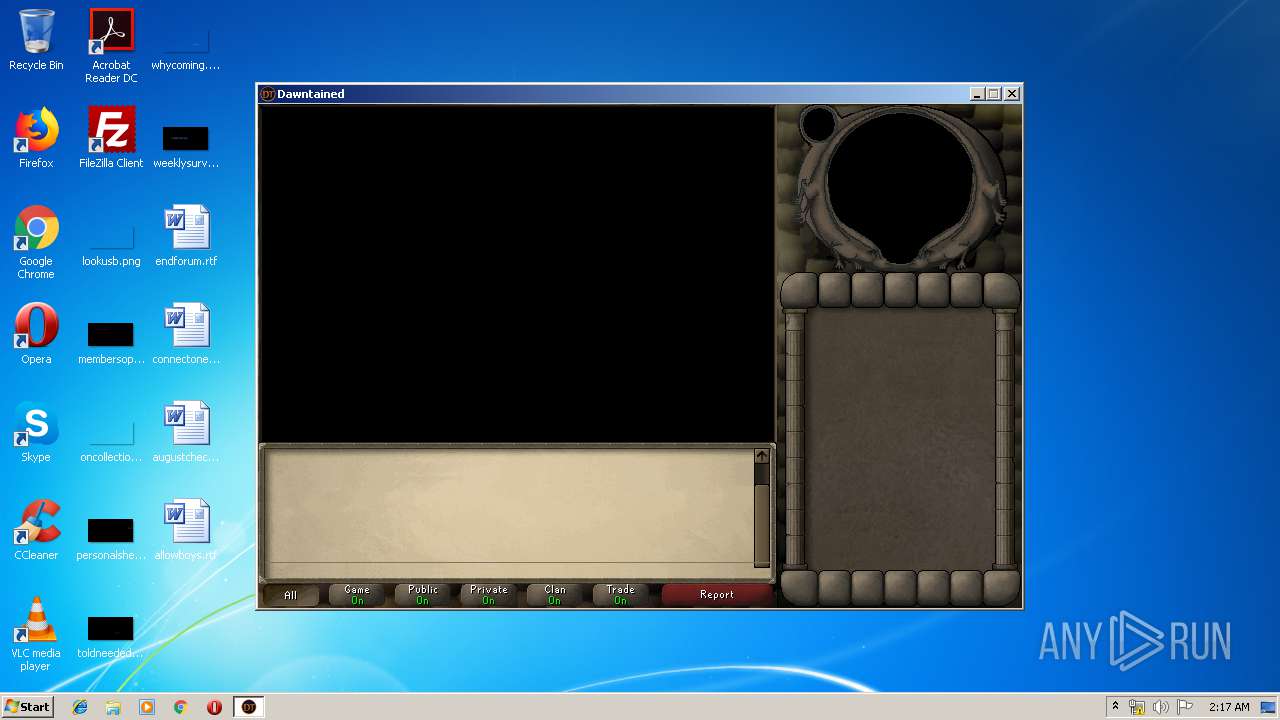Click the circular minimap area
This screenshot has height=720, width=1280.
pos(898,187)
